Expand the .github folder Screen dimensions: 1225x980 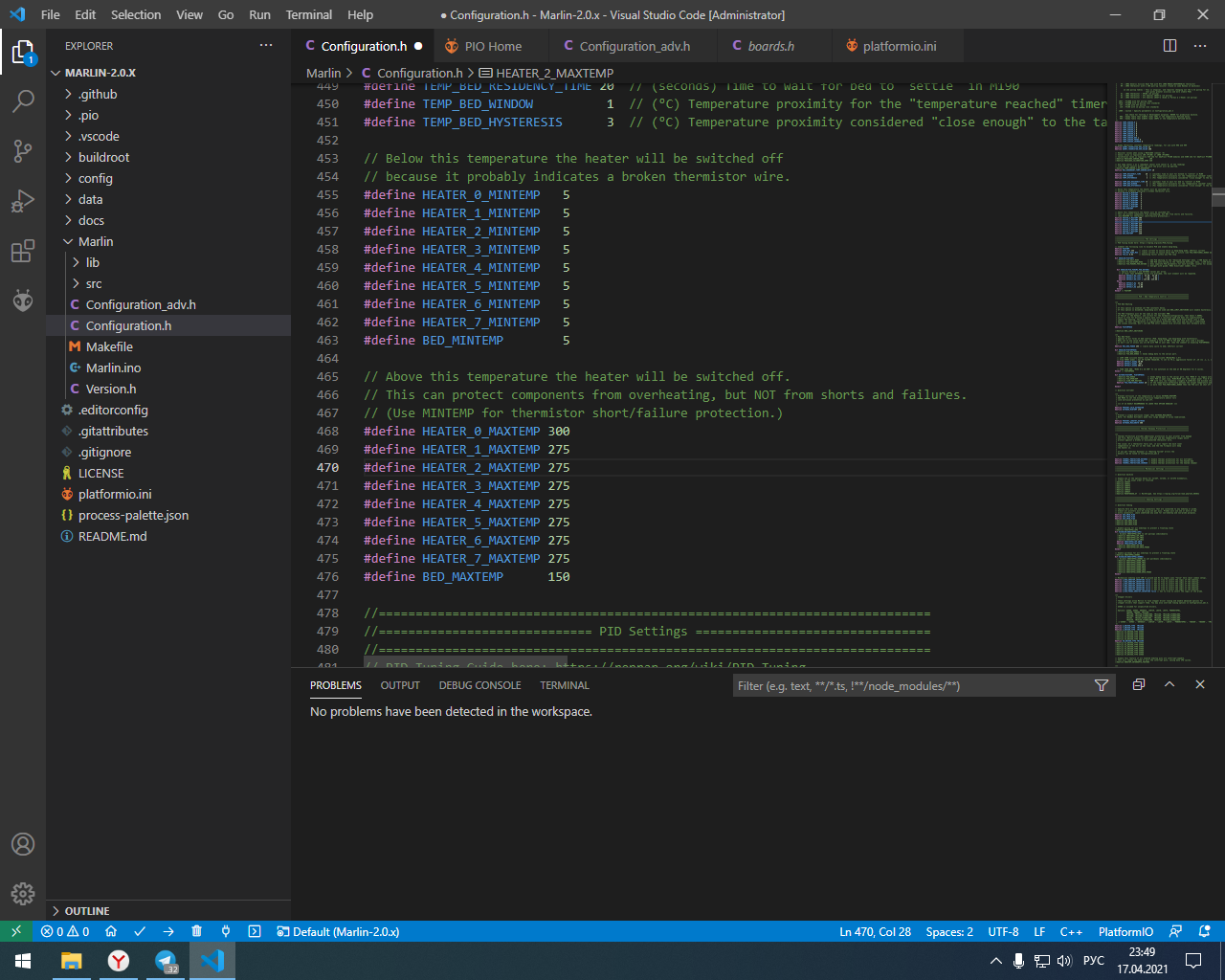point(167,94)
